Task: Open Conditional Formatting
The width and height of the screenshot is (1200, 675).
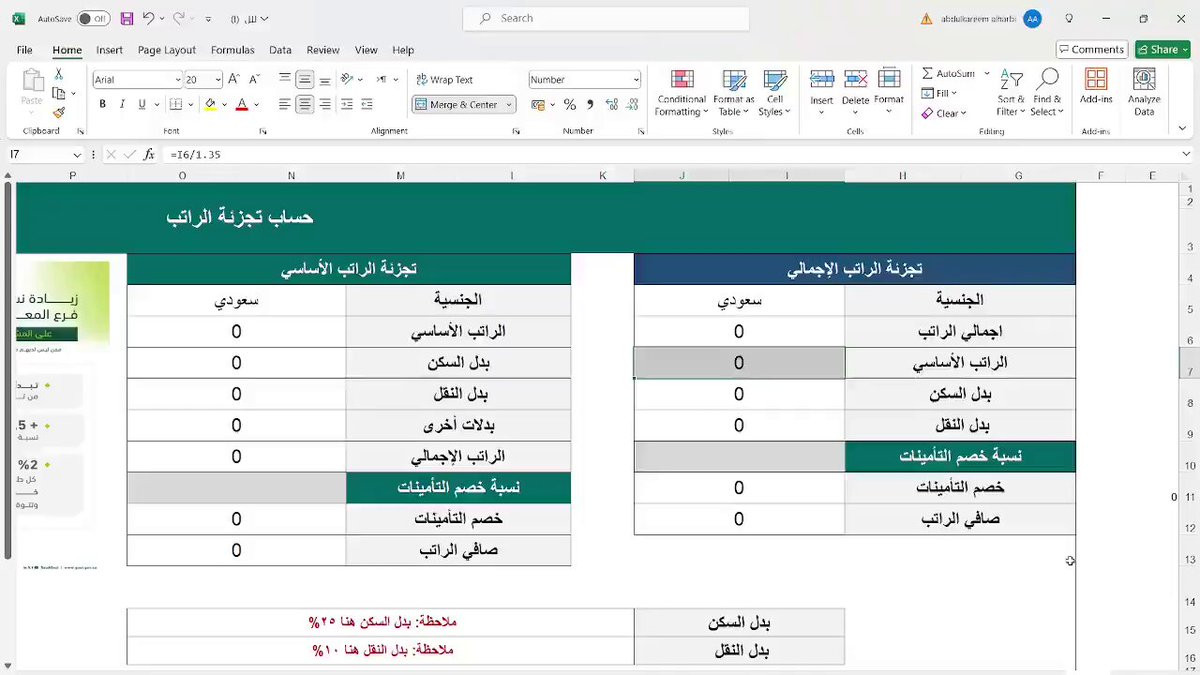Action: 681,94
